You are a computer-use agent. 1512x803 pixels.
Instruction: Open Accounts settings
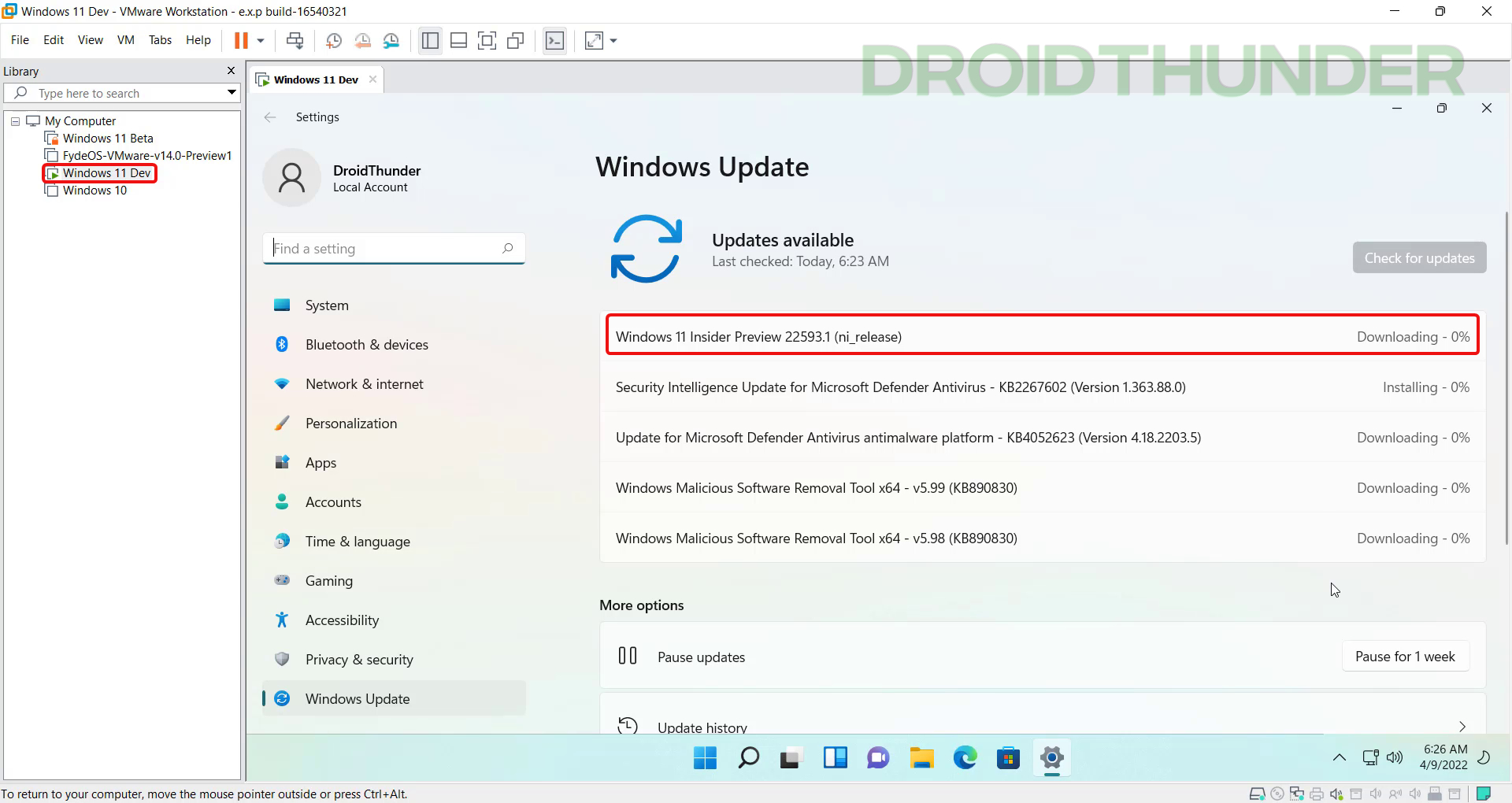[394, 502]
